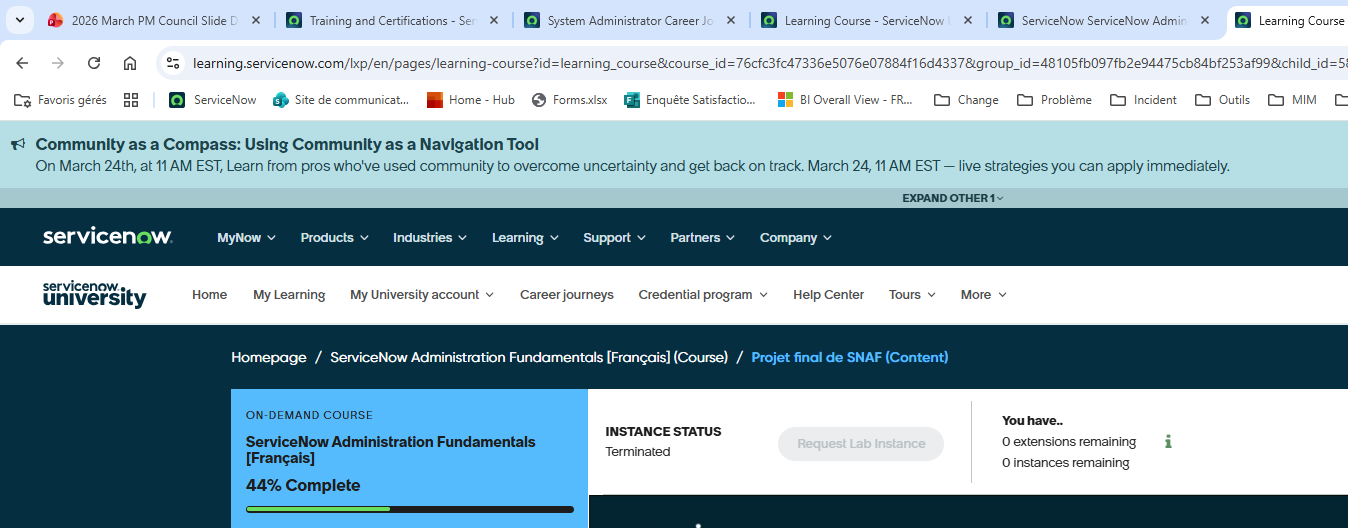This screenshot has height=528, width=1348.
Task: Open the browser home page icon
Action: (130, 63)
